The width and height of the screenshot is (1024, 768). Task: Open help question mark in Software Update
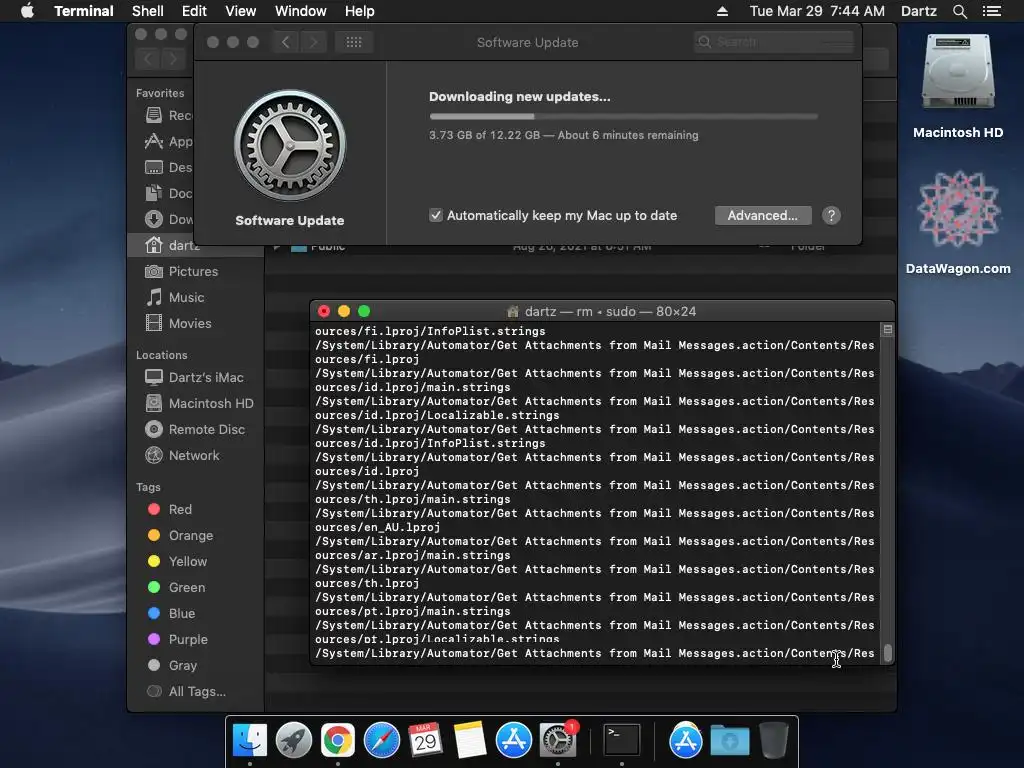click(x=831, y=216)
